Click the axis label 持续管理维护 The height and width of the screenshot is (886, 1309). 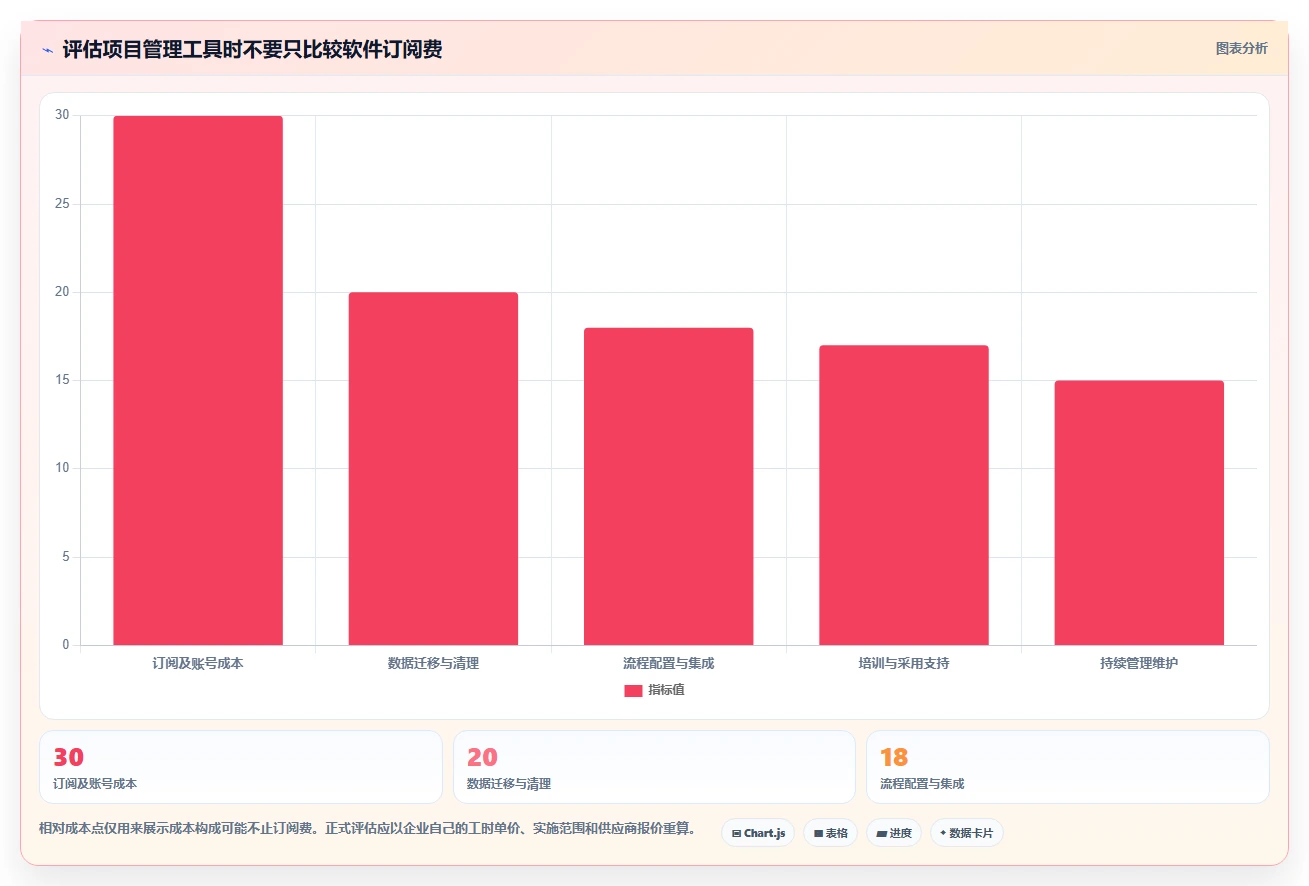coord(1139,663)
